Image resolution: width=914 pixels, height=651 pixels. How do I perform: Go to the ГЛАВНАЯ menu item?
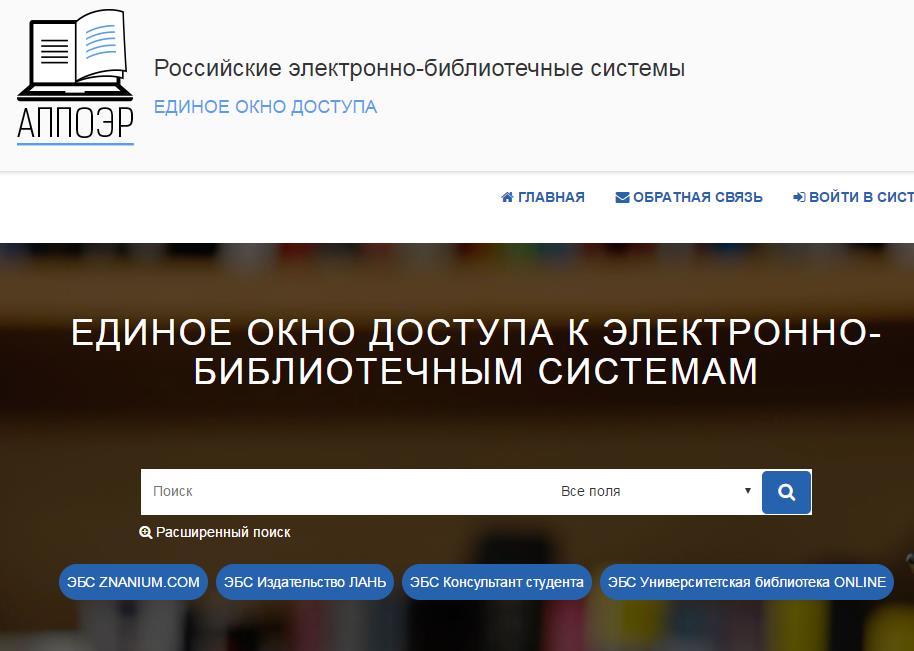pos(551,197)
